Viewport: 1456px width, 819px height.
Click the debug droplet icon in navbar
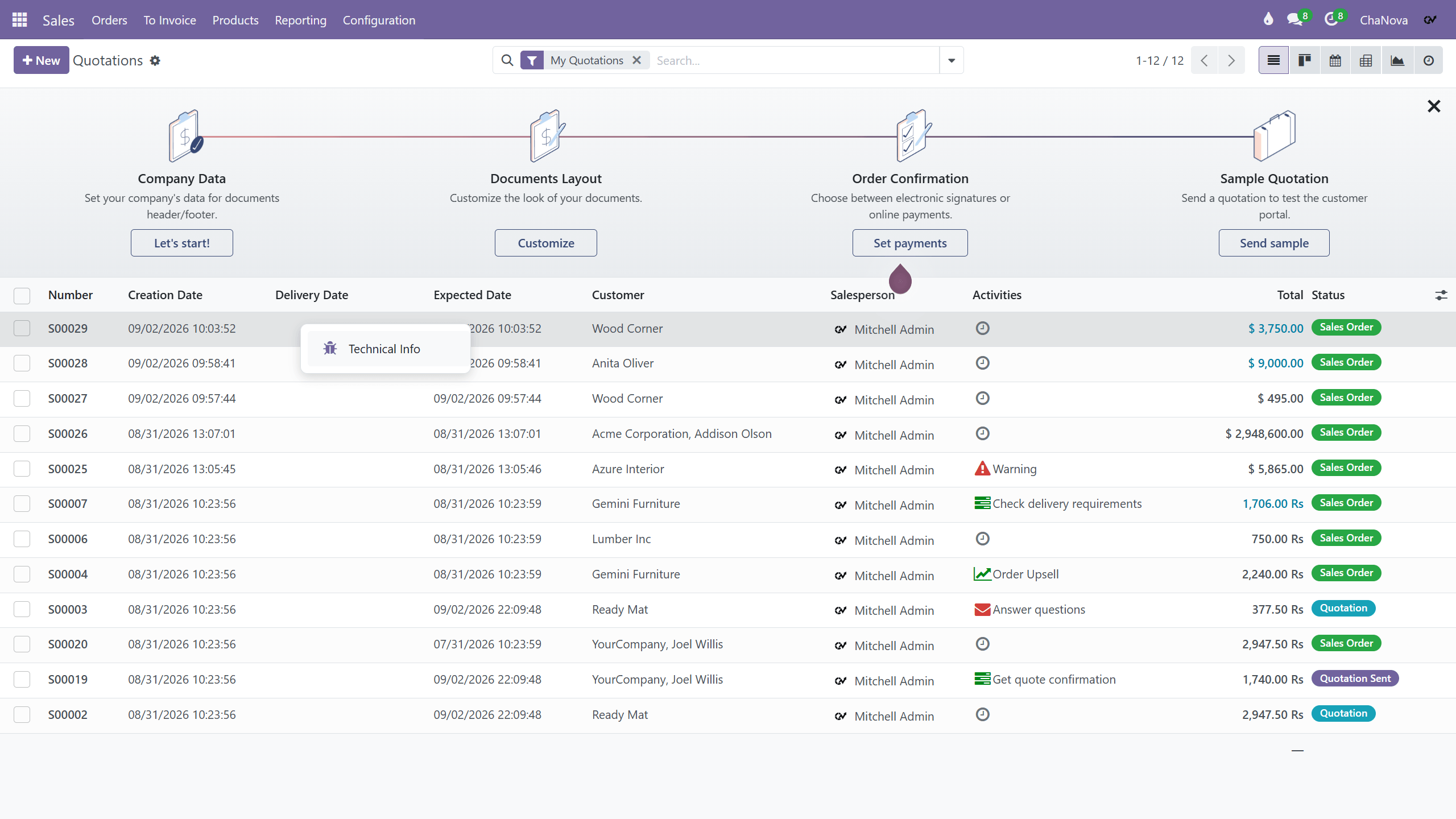point(1268,20)
